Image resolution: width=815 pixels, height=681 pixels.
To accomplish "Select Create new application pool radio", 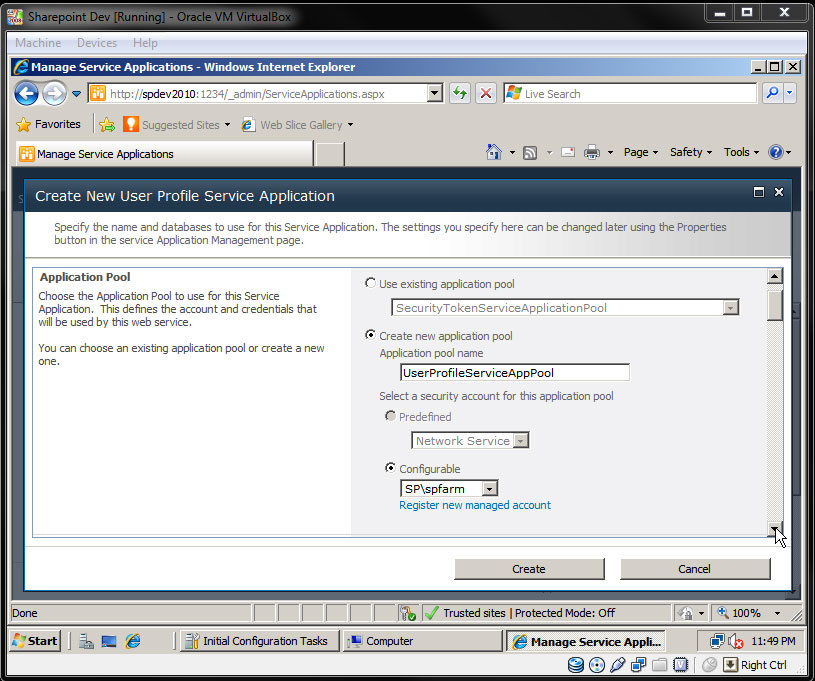I will pyautogui.click(x=370, y=335).
